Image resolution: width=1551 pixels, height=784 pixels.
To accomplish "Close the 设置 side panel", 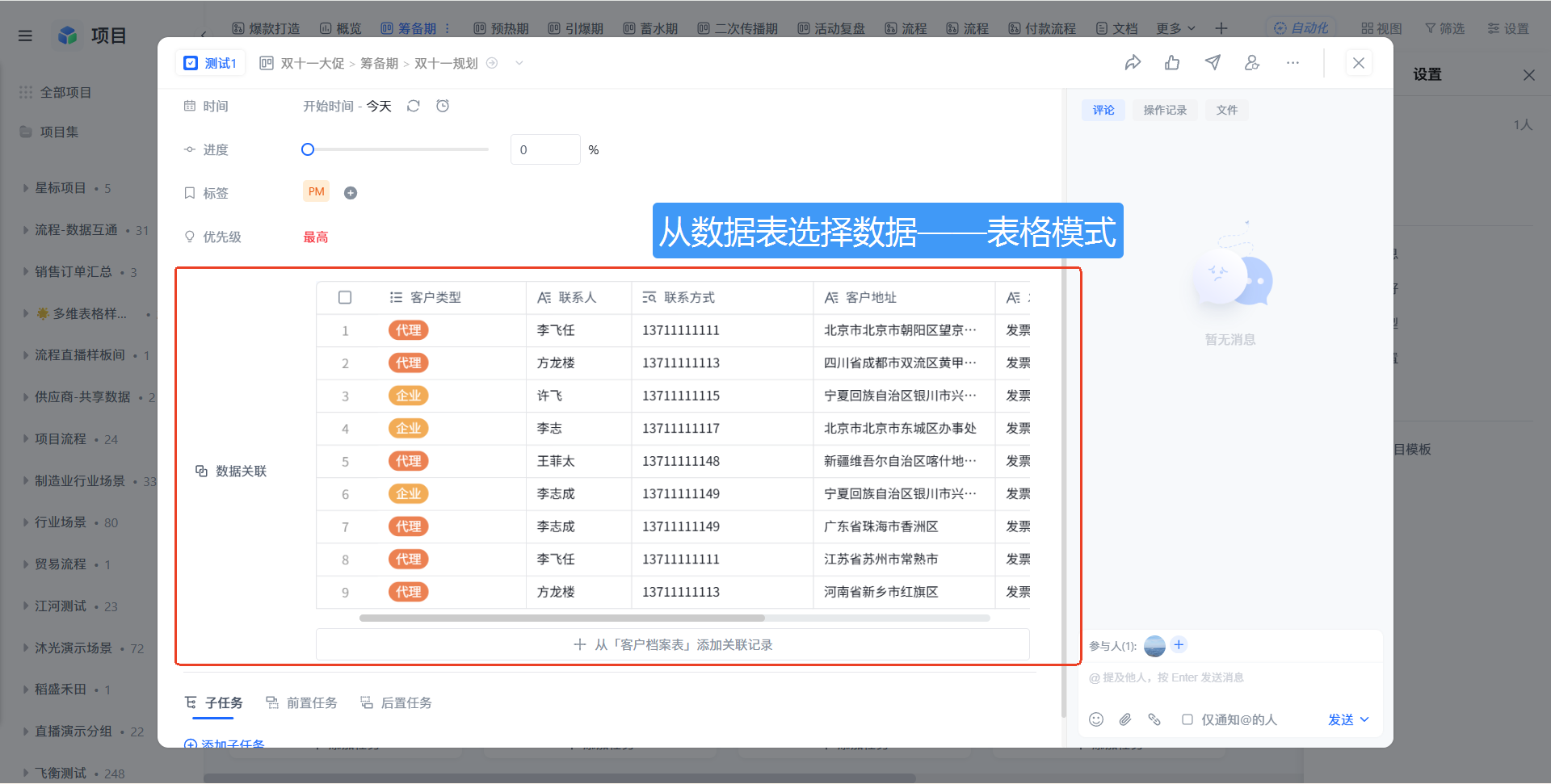I will point(1529,75).
